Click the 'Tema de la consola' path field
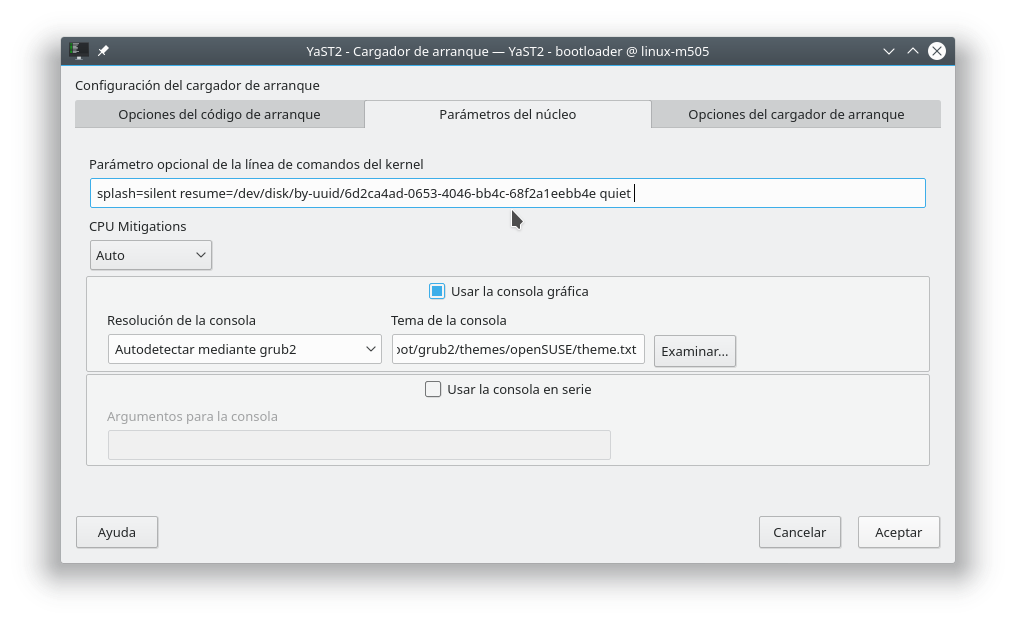Viewport: 1016px width, 624px height. tap(518, 350)
